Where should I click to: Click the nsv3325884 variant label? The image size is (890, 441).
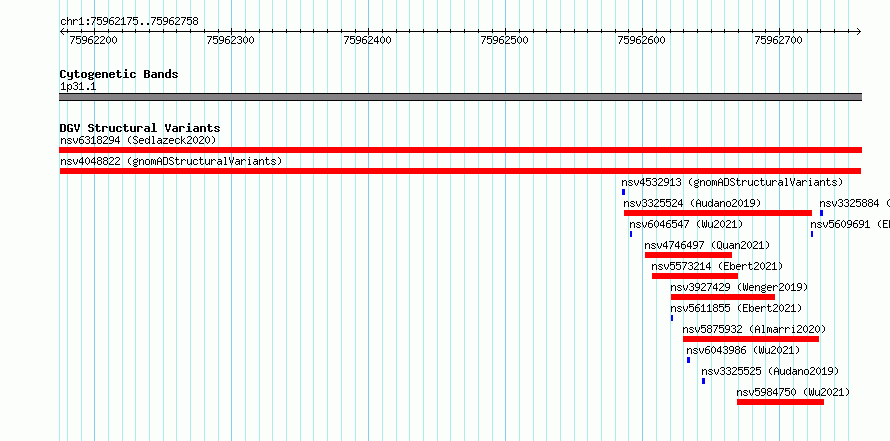point(854,203)
